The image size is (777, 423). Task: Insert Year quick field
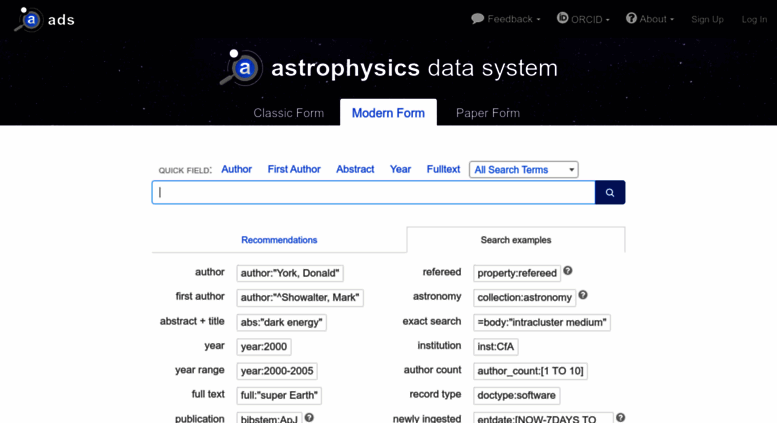(x=400, y=169)
